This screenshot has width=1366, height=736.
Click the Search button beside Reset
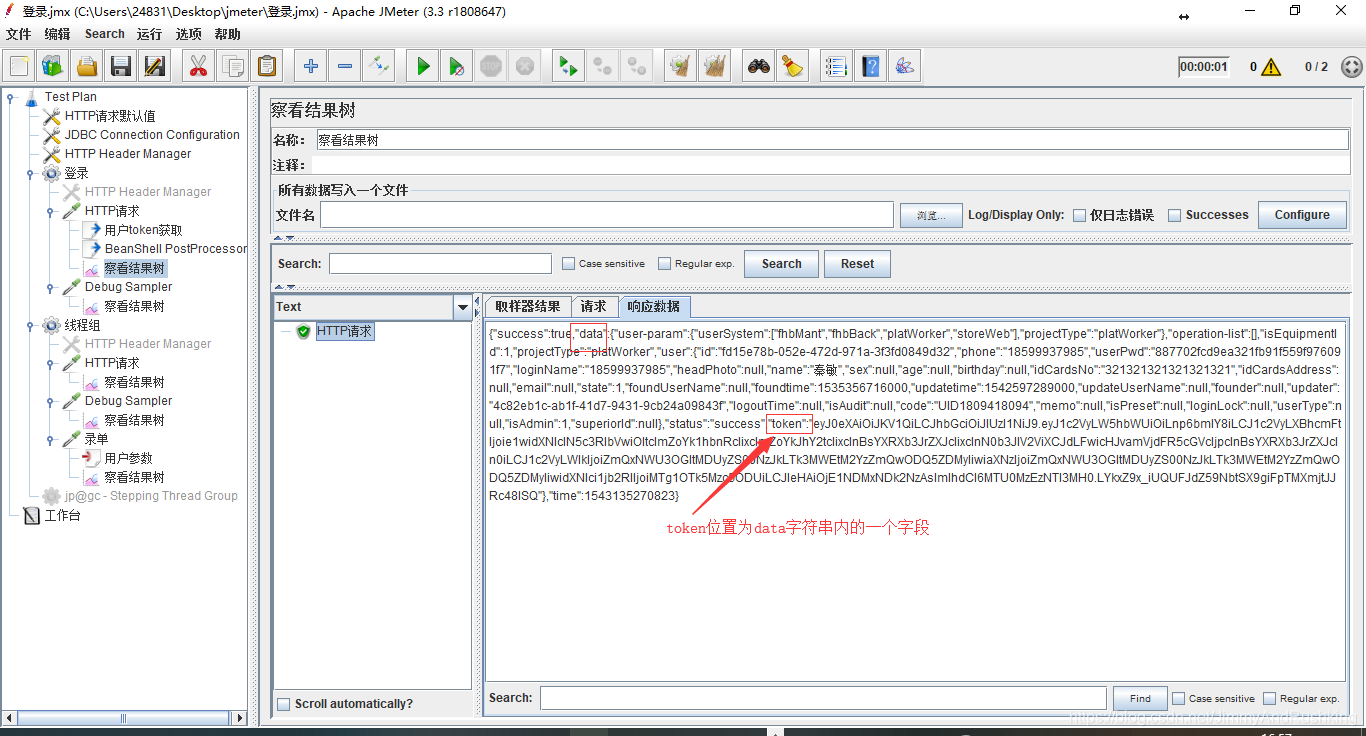(x=781, y=264)
